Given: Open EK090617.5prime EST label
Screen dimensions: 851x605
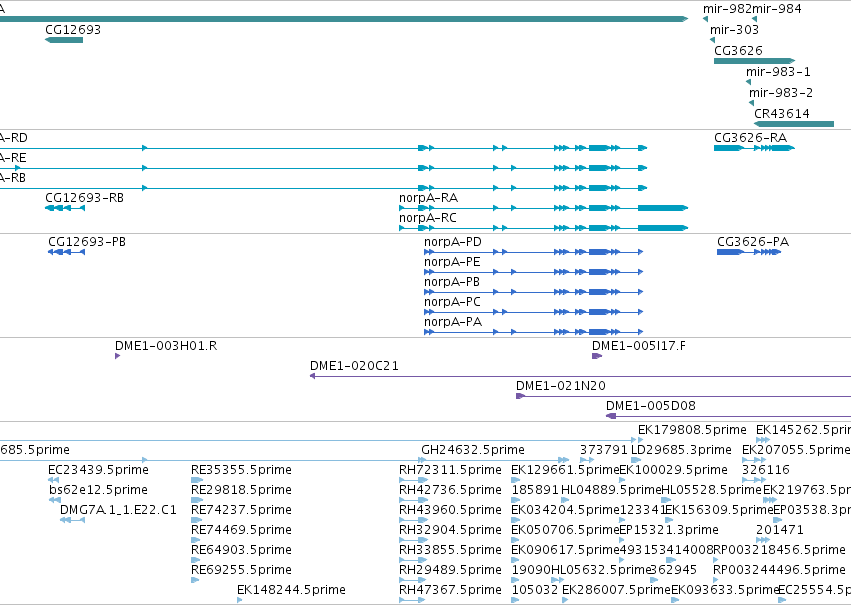Looking at the screenshot, I should click(565, 550).
